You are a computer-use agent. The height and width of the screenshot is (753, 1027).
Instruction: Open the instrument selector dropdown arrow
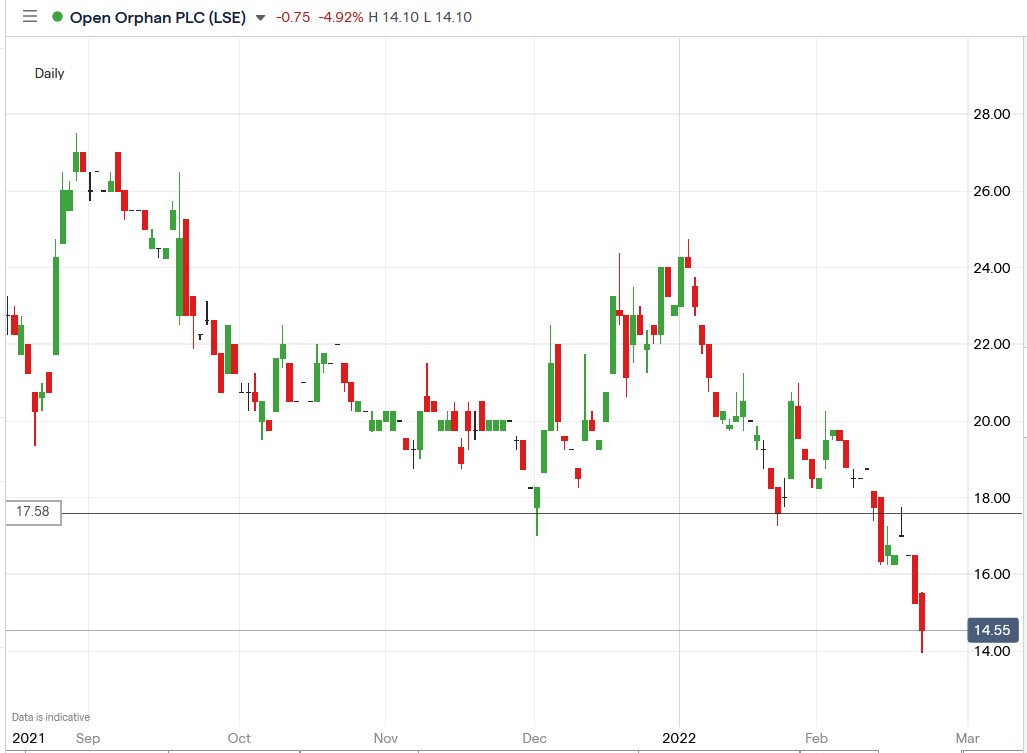pyautogui.click(x=259, y=18)
